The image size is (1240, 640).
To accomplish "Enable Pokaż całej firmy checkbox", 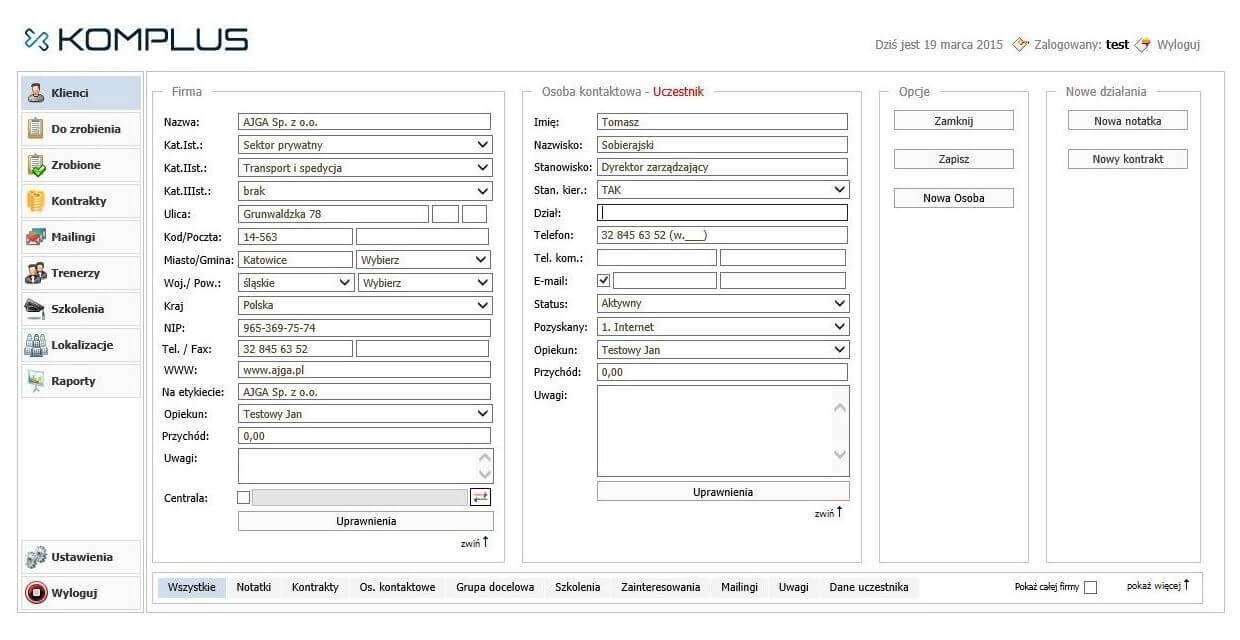I will click(x=1090, y=587).
